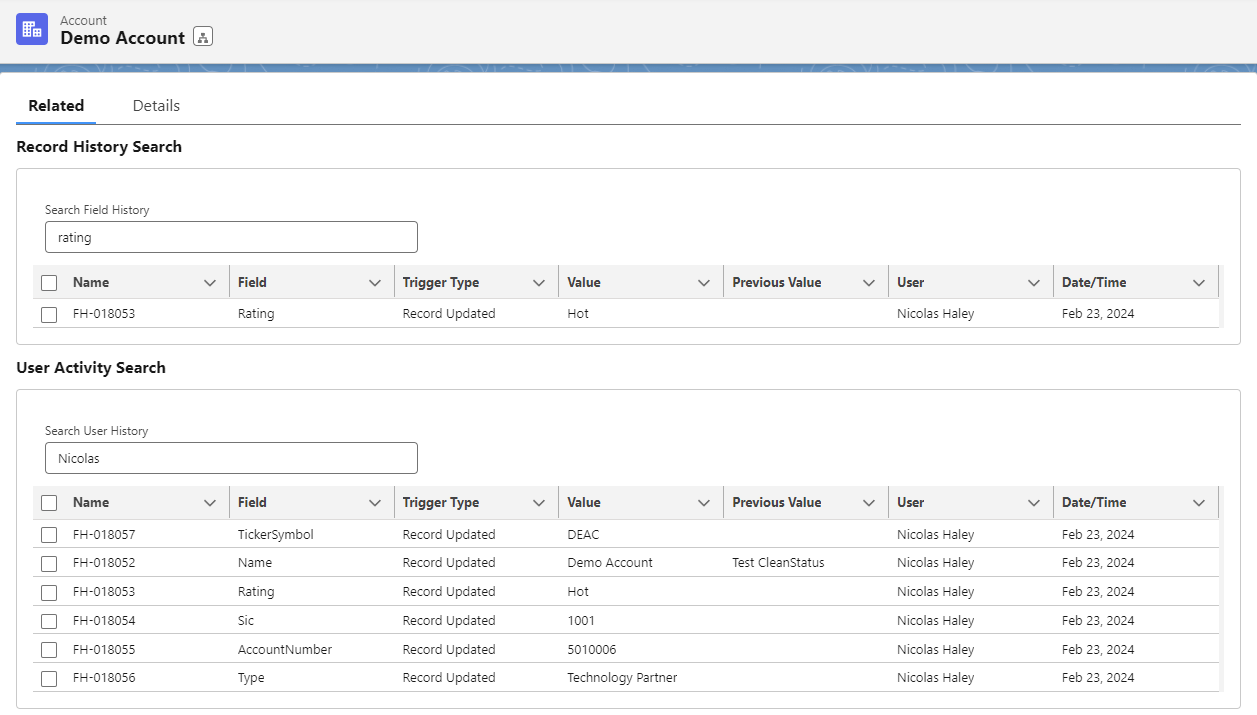This screenshot has height=715, width=1257.
Task: Check the FH-018053 row in Record History Search
Action: (49, 314)
